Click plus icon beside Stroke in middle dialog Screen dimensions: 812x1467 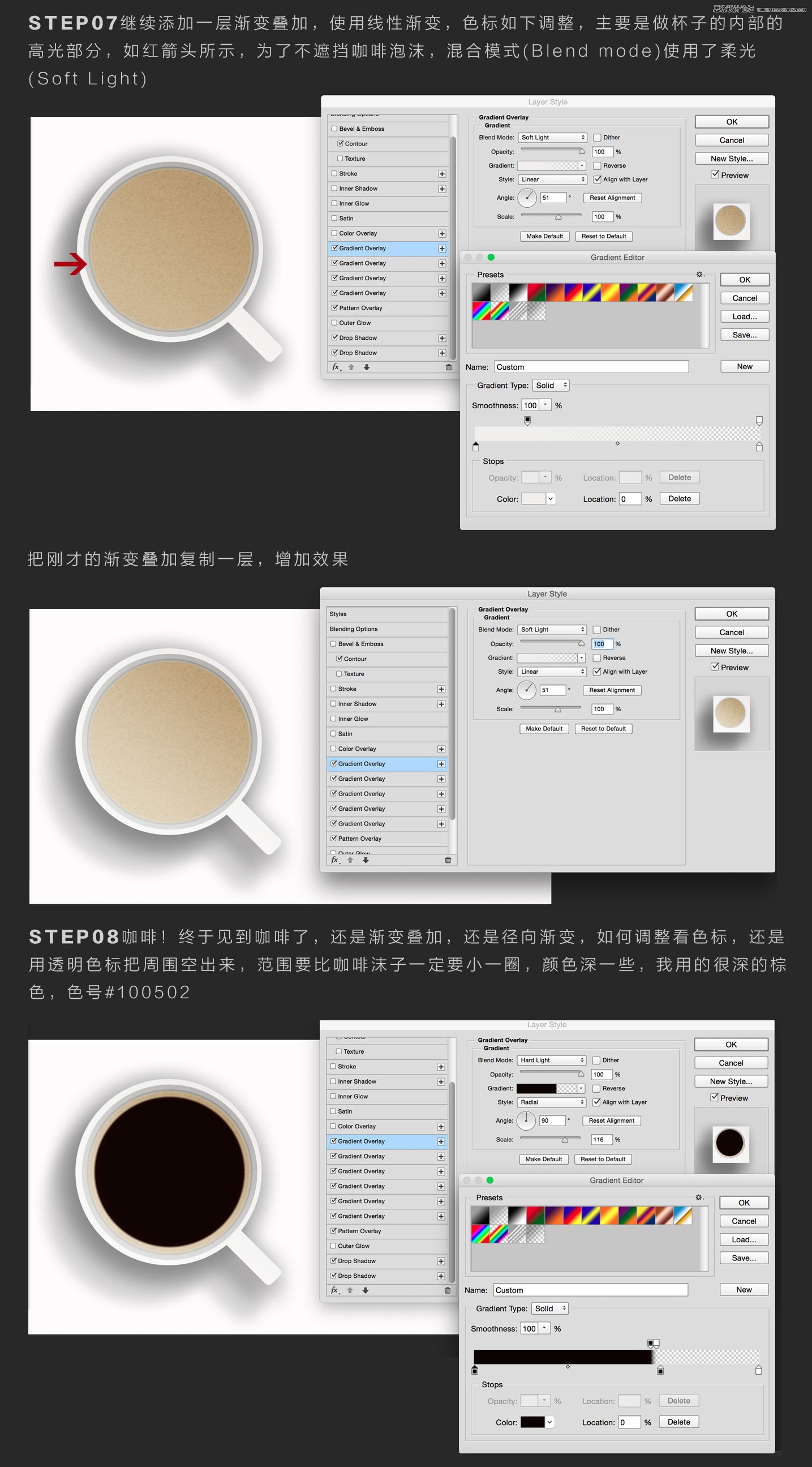coord(441,689)
